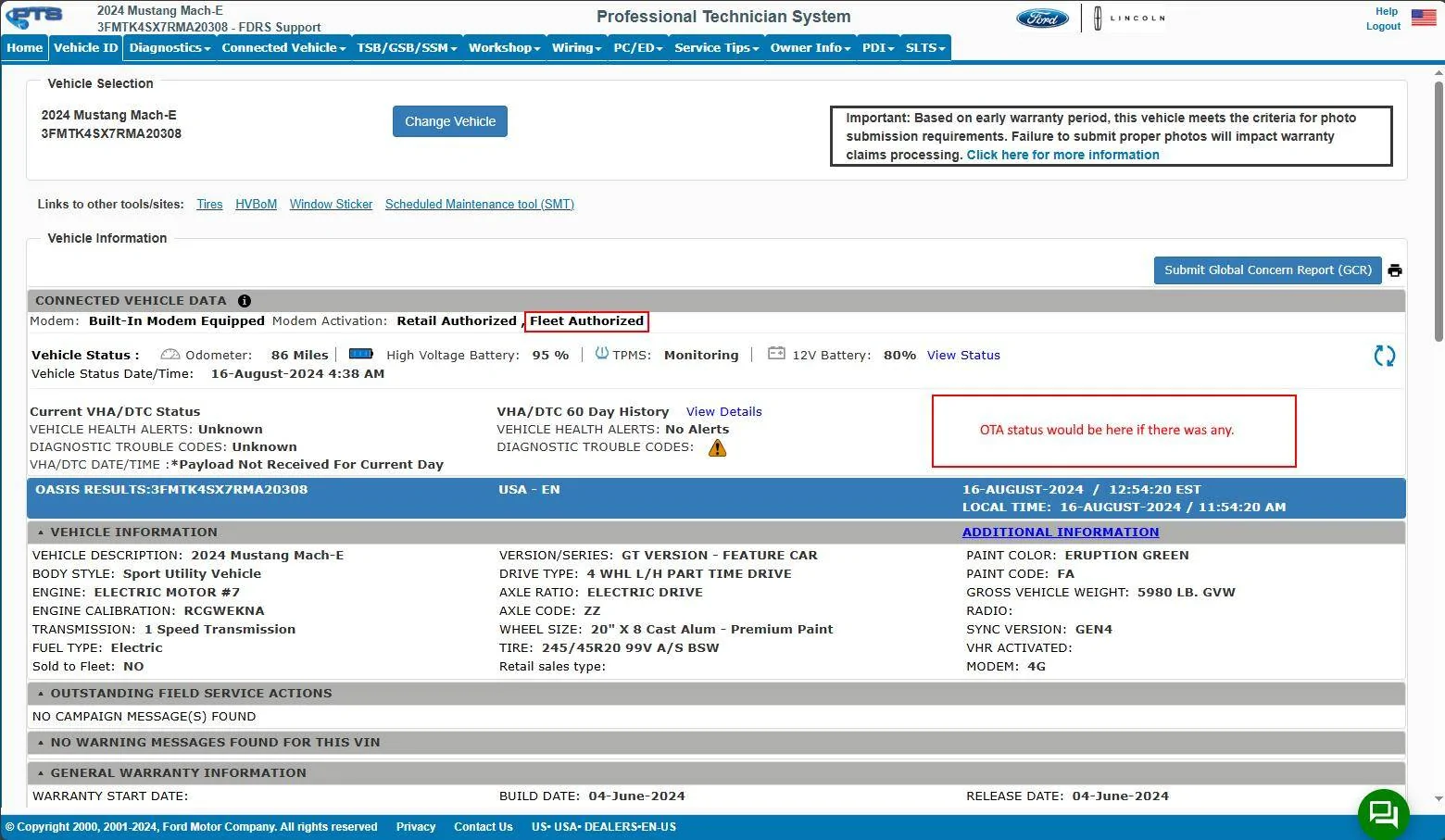
Task: Open the Connected Vehicle Data info icon
Action: 245,301
